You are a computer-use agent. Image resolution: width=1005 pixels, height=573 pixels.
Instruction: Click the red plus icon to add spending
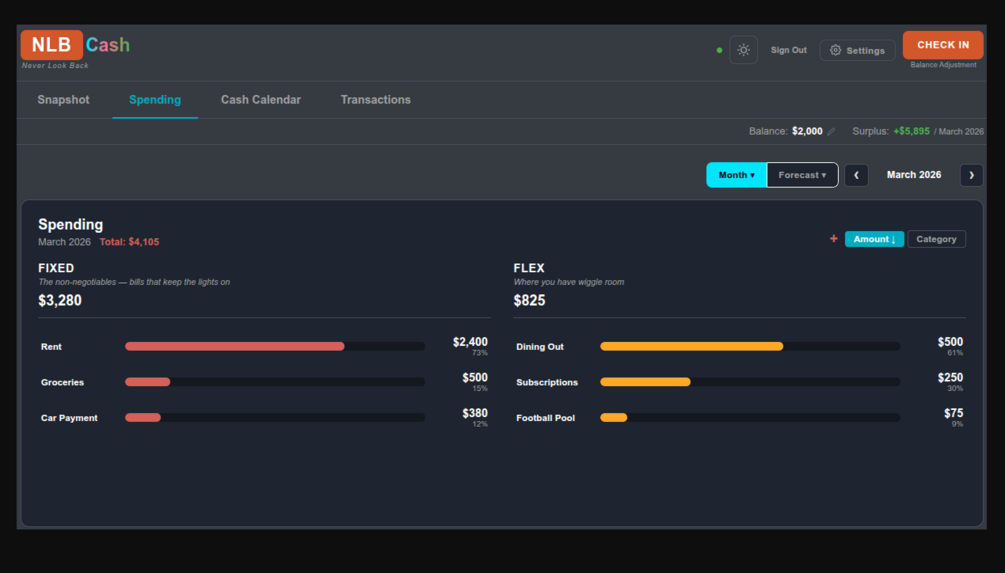click(833, 238)
